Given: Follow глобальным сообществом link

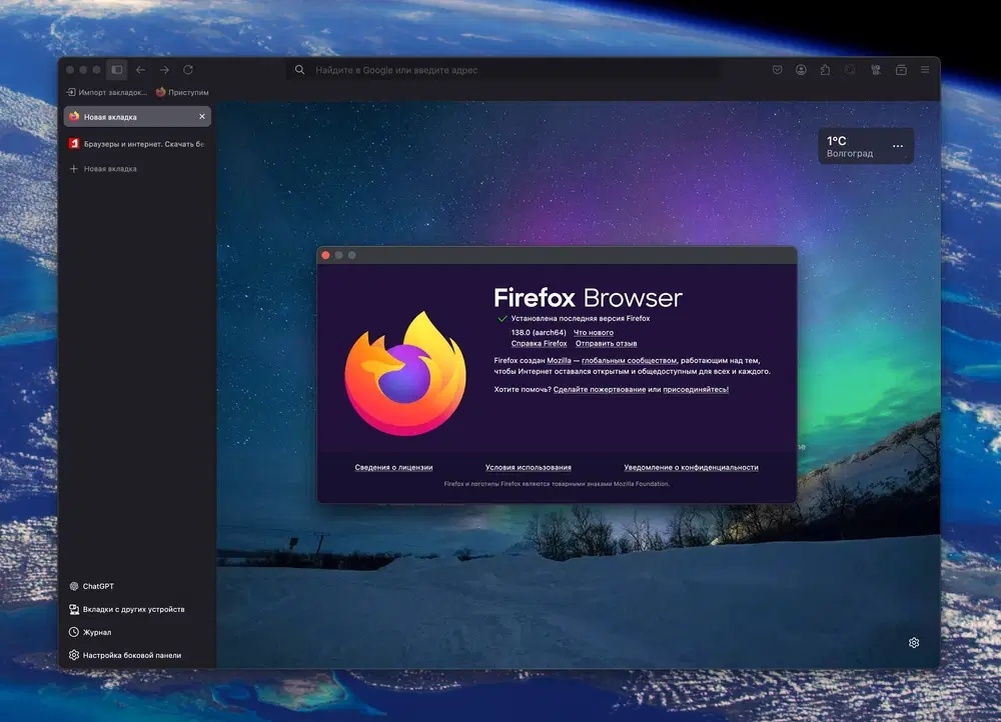Looking at the screenshot, I should point(629,361).
